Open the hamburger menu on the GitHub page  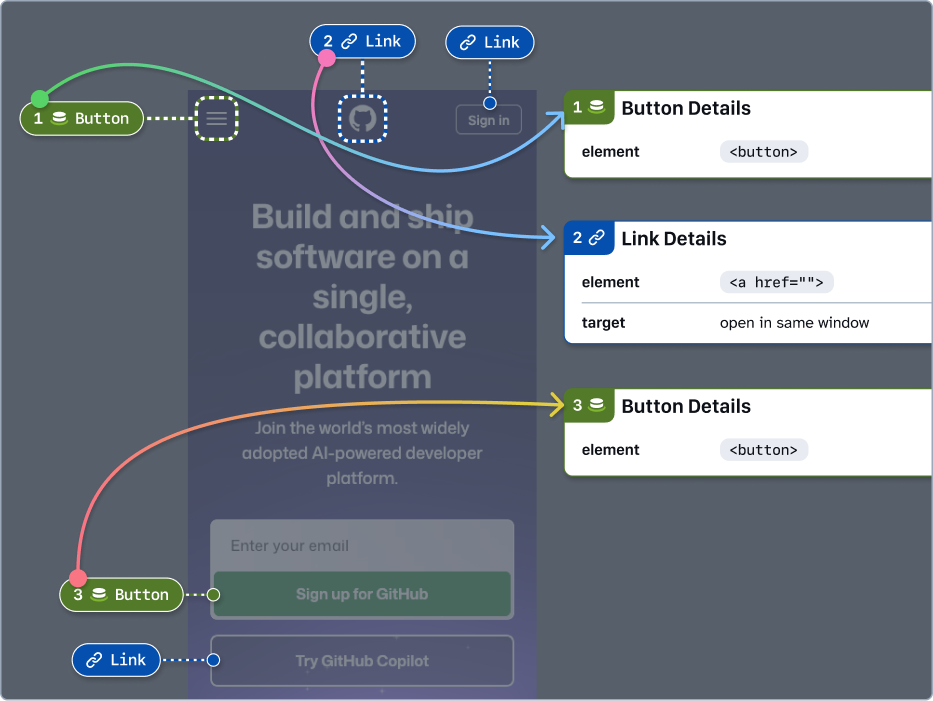click(x=217, y=118)
